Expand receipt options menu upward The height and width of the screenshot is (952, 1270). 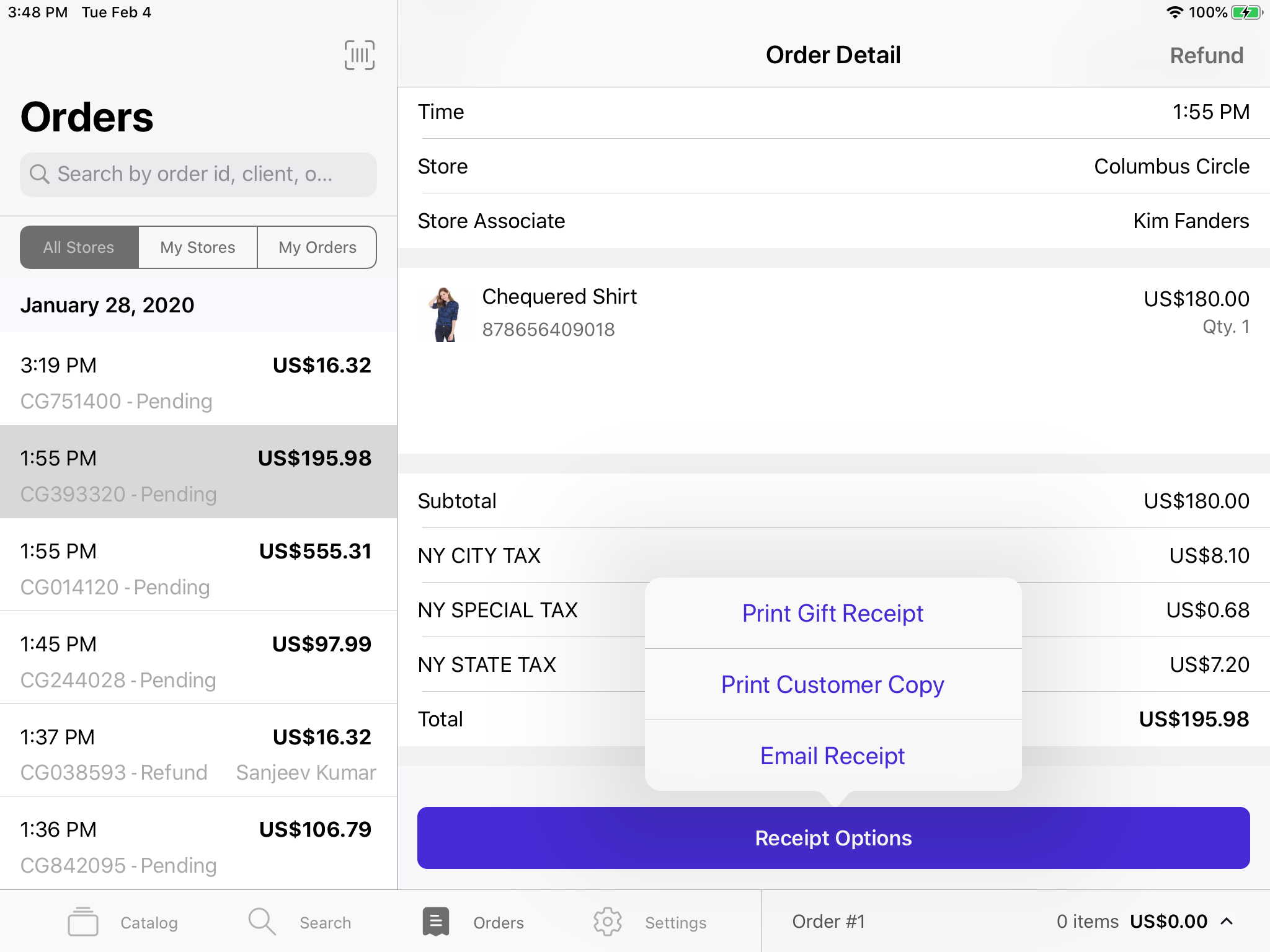coord(833,838)
